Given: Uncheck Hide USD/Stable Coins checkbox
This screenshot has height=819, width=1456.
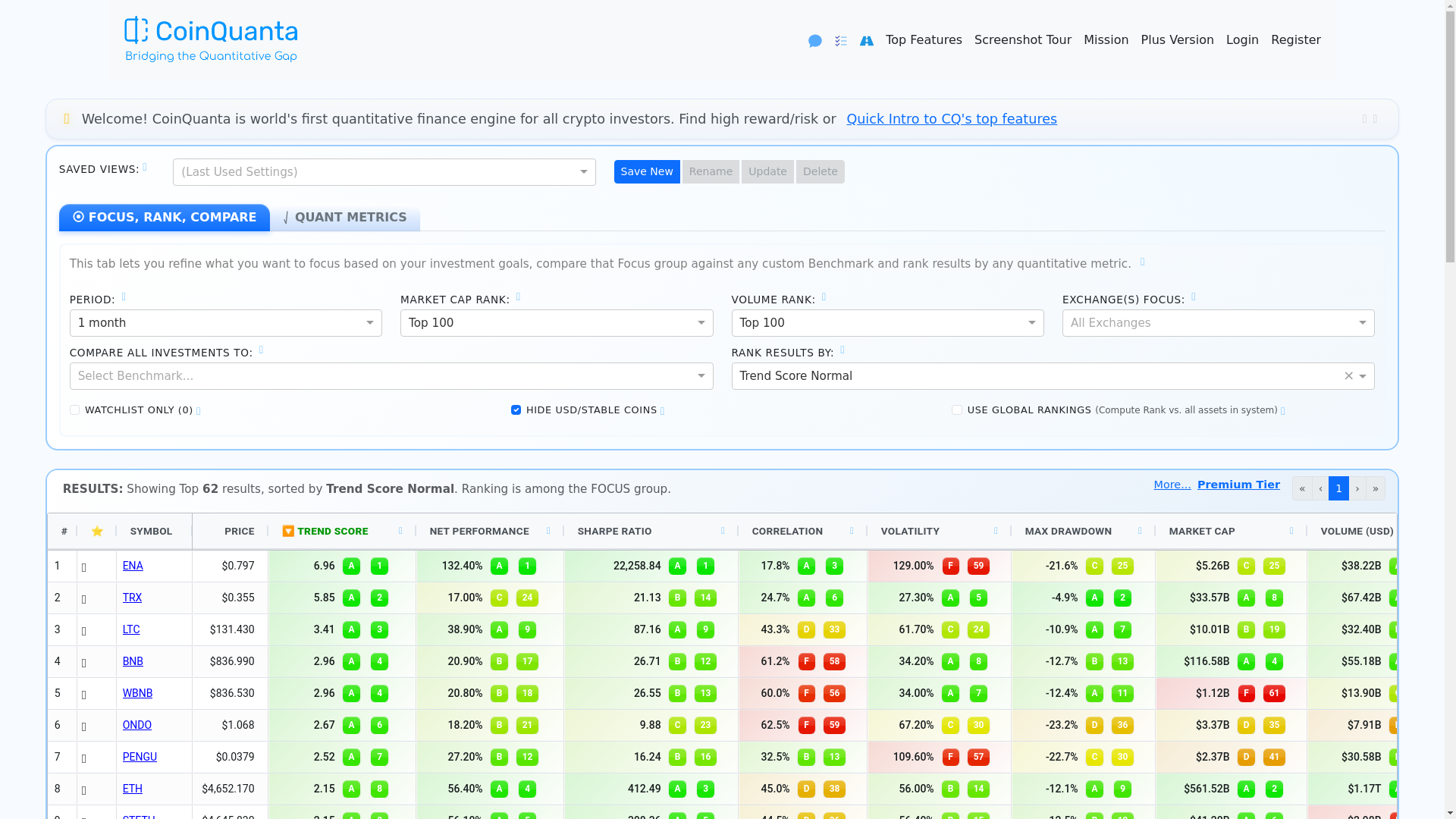Looking at the screenshot, I should pyautogui.click(x=516, y=410).
